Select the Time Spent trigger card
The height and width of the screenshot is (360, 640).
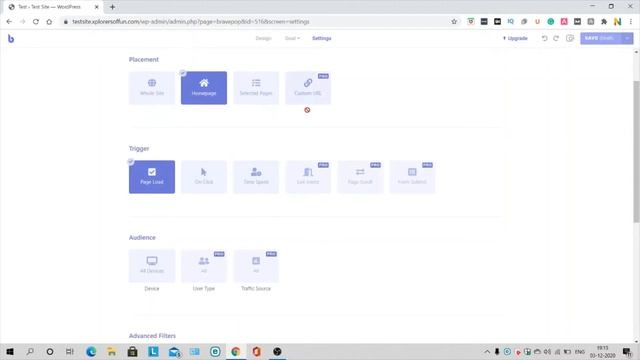click(256, 177)
